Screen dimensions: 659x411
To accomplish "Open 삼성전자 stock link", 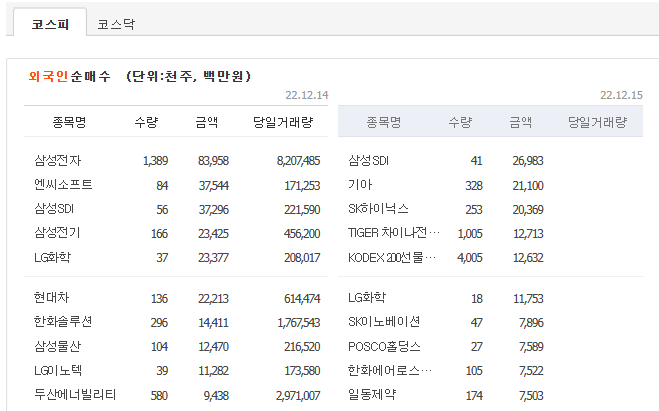I will click(58, 160).
